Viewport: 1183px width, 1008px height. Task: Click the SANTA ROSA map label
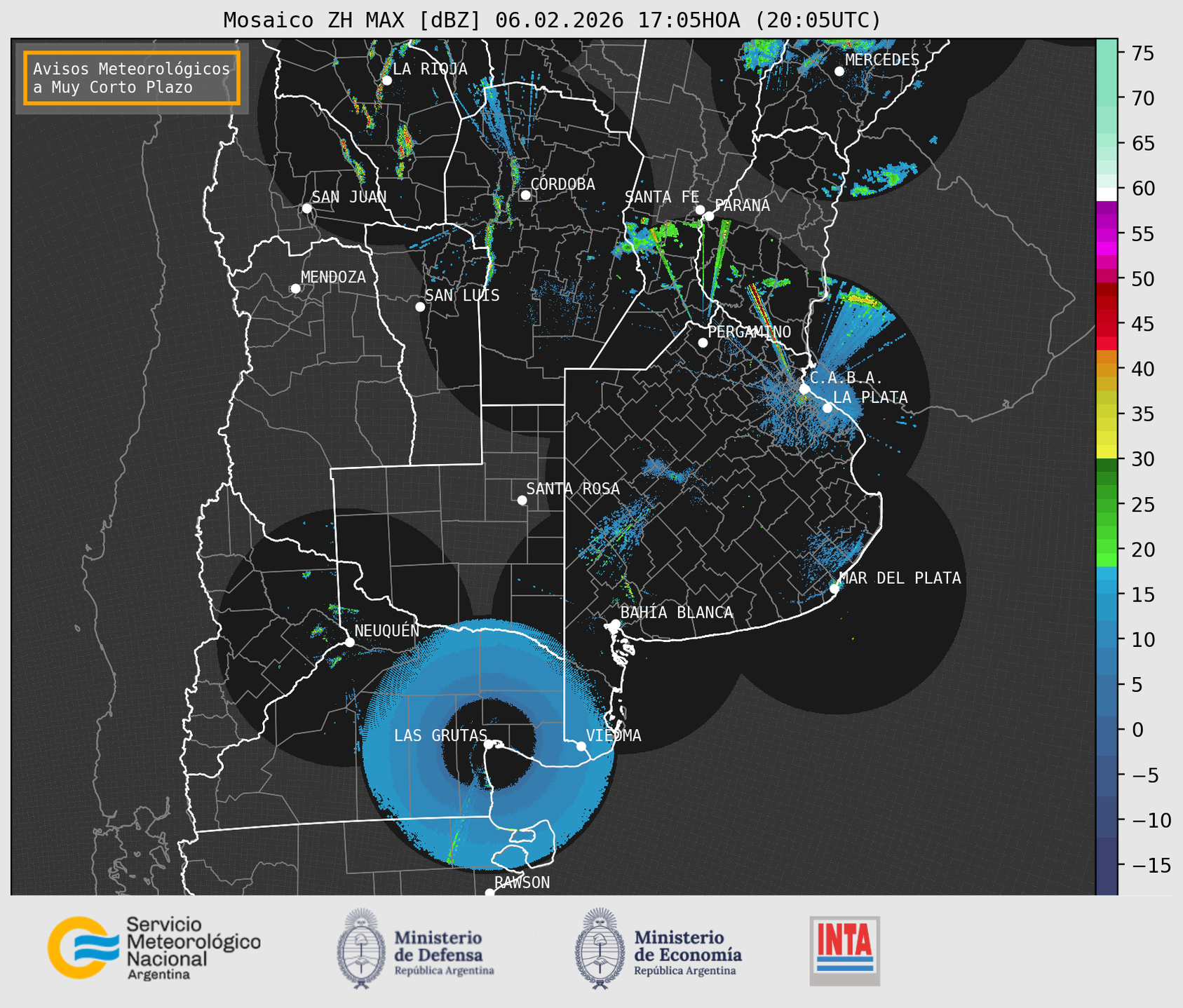click(573, 489)
